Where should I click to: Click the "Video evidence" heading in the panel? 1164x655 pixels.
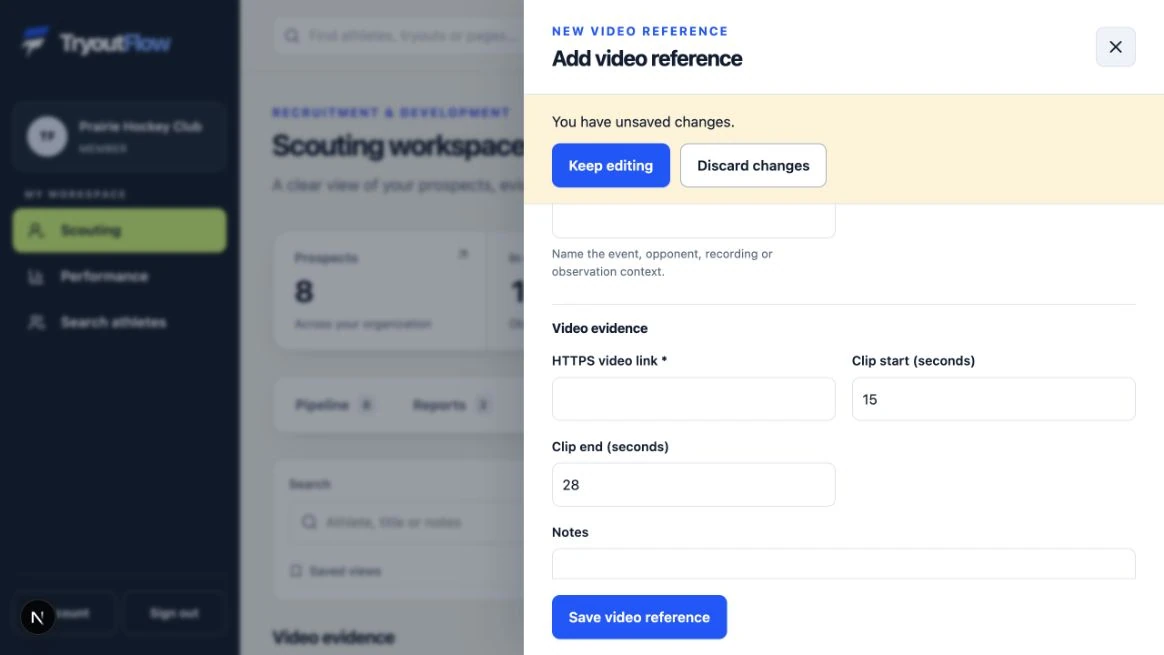click(x=599, y=328)
